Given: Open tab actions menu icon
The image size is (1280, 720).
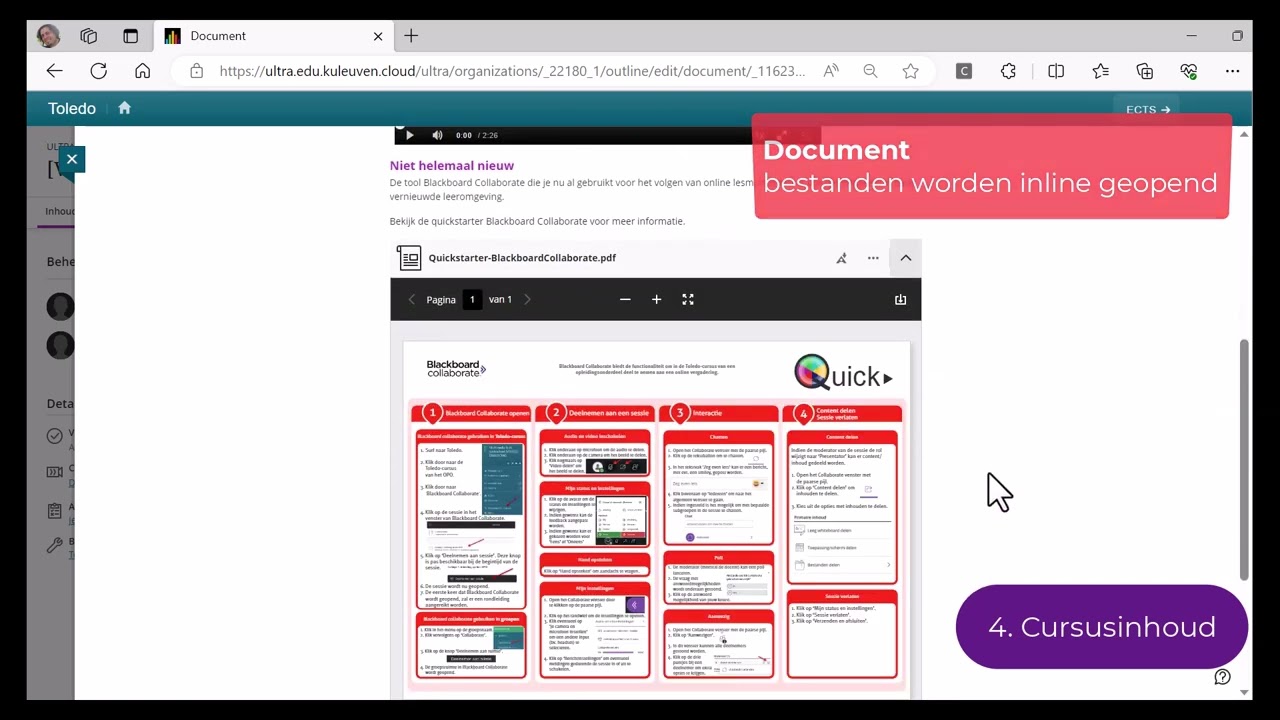Looking at the screenshot, I should coord(130,36).
